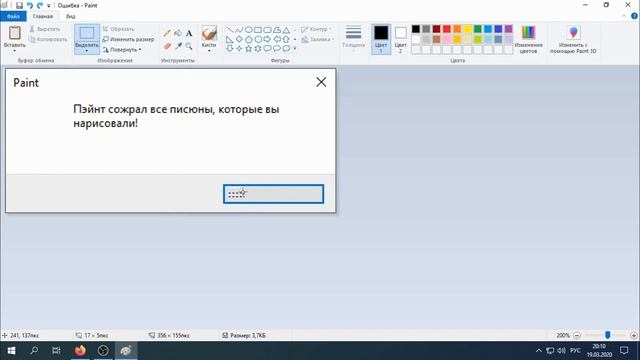Open the Заливка fill dropdown
The width and height of the screenshot is (640, 360).
pos(318,39)
